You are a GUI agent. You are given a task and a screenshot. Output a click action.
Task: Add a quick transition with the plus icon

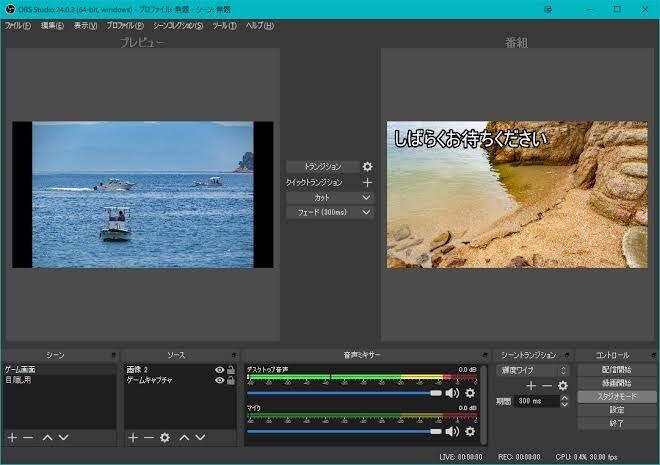pos(367,182)
